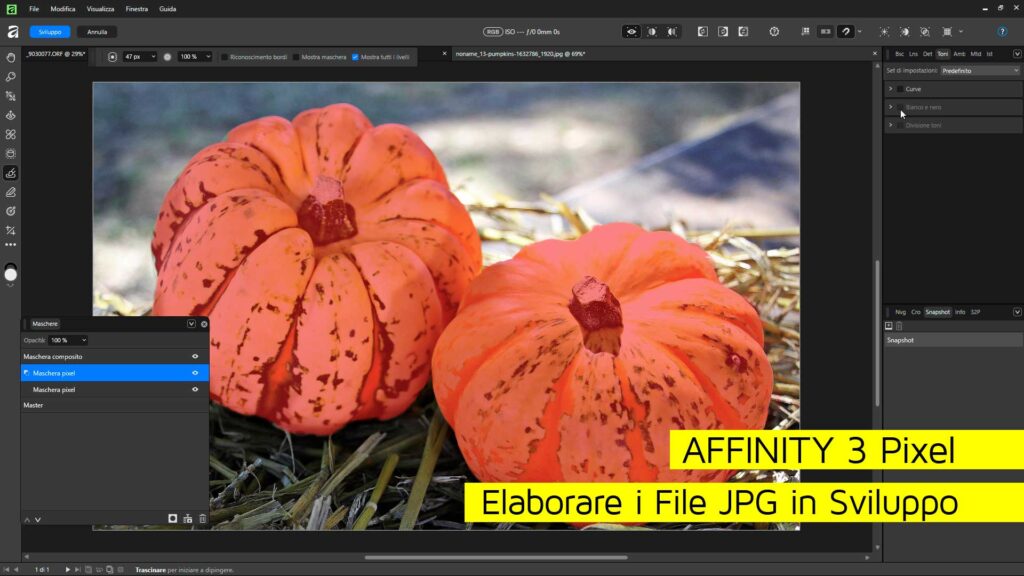Click the auto levels sun icon

pos(884,31)
